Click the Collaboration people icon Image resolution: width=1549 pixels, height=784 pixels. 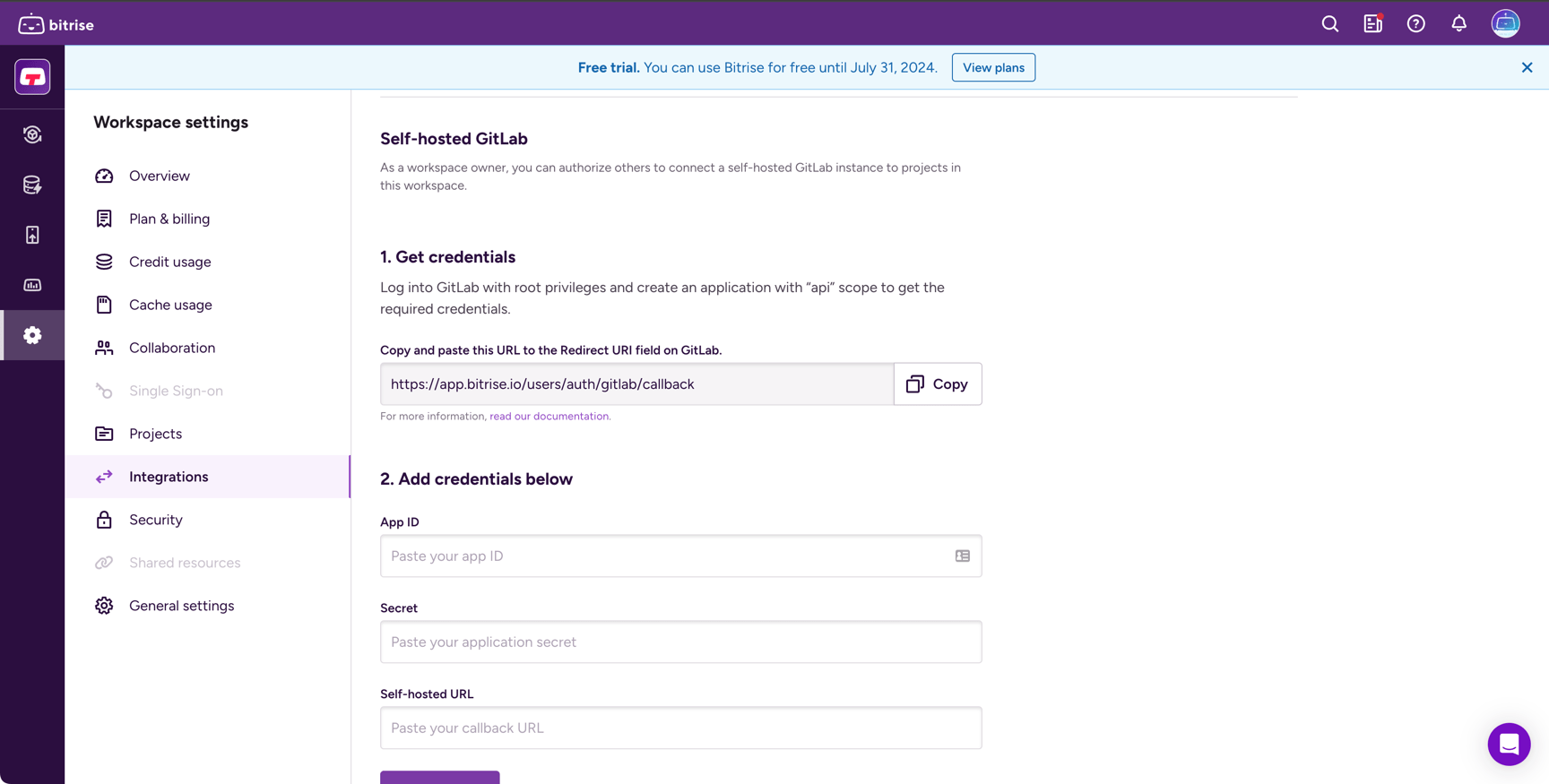(104, 348)
